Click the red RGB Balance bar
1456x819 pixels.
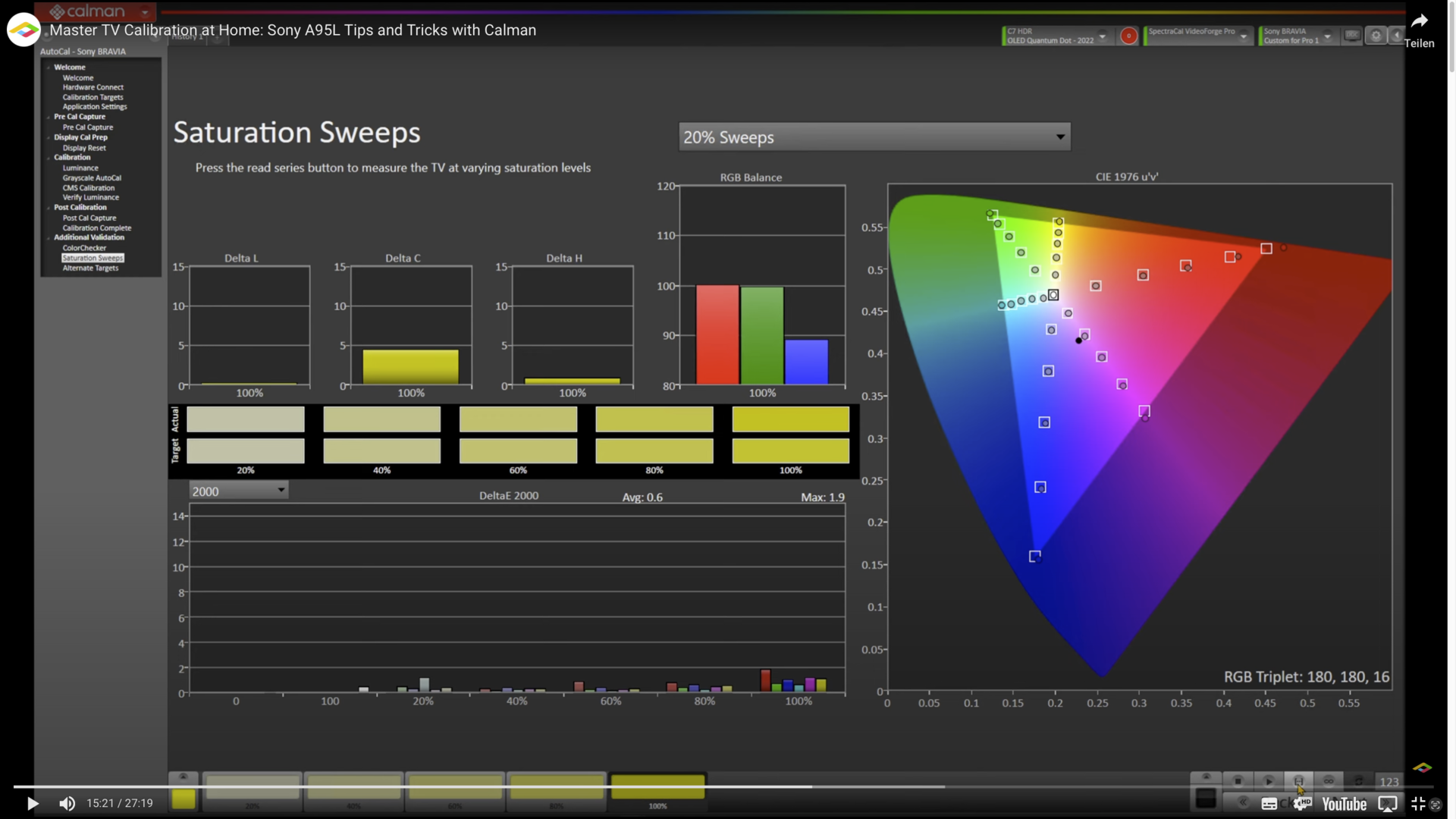pos(717,335)
